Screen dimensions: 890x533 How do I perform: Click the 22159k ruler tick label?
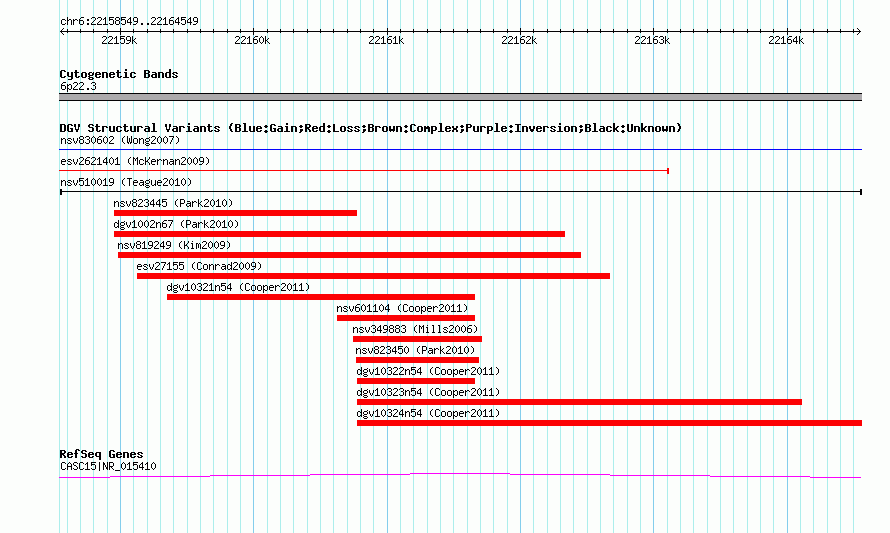119,40
